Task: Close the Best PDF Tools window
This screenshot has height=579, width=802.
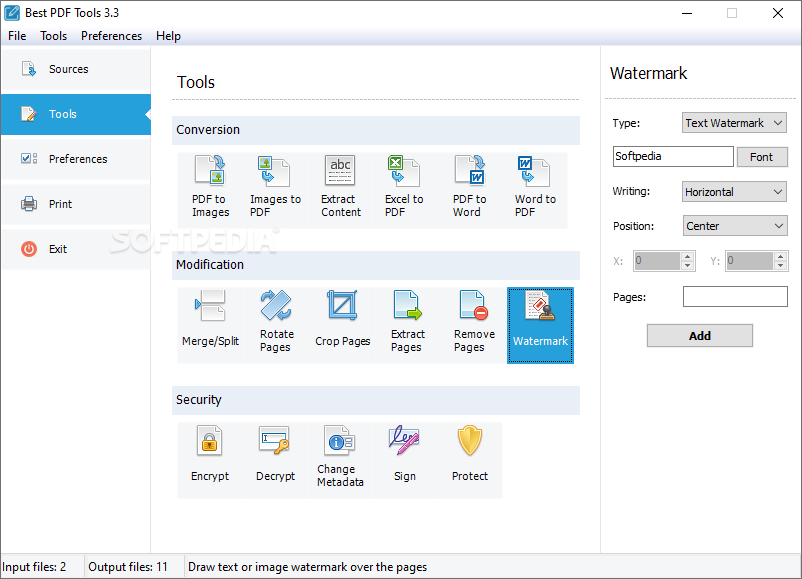Action: coord(777,13)
